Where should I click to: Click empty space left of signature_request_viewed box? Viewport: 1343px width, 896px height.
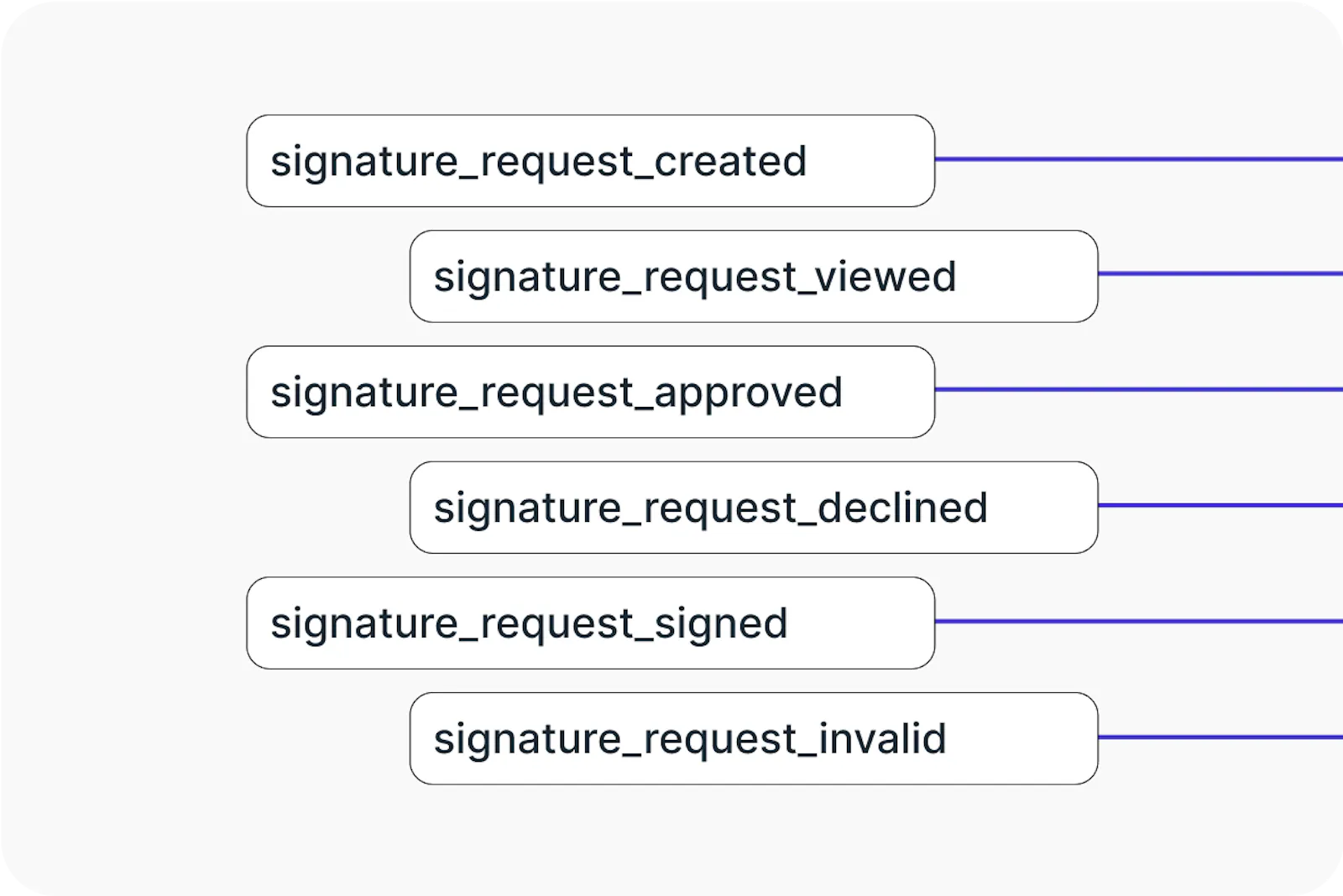tap(327, 277)
